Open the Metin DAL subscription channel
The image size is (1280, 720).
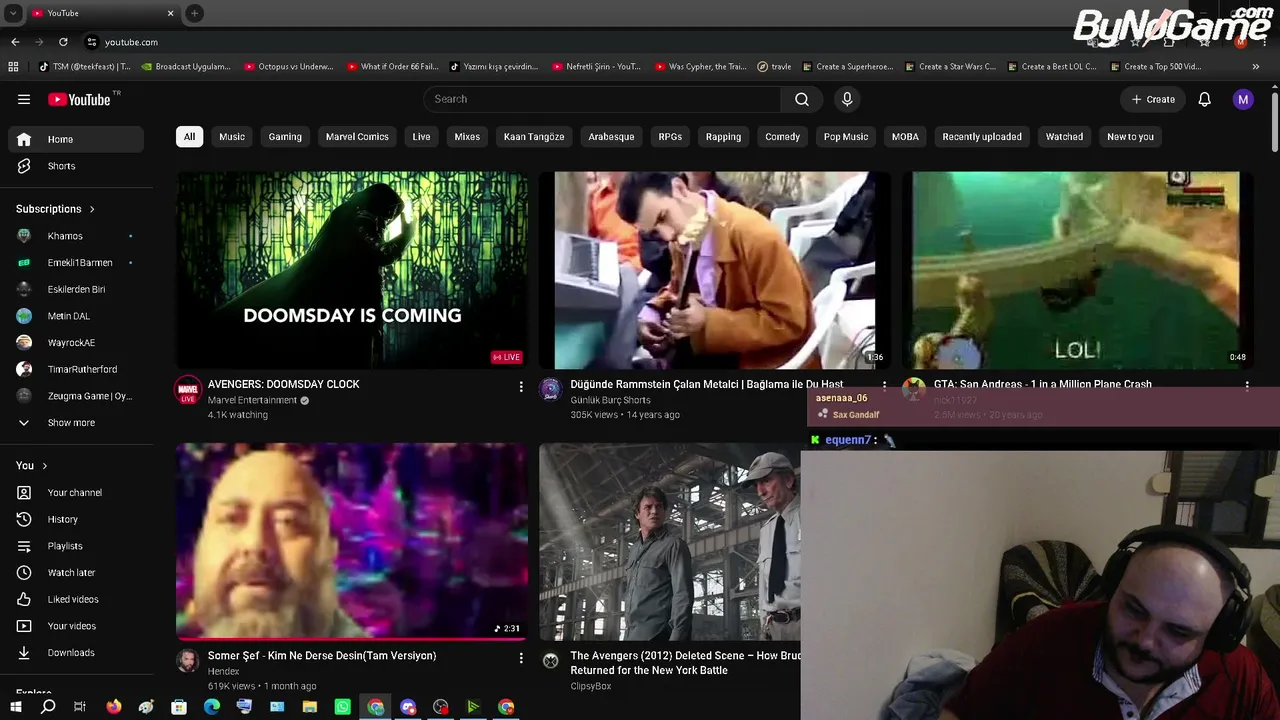(76, 316)
